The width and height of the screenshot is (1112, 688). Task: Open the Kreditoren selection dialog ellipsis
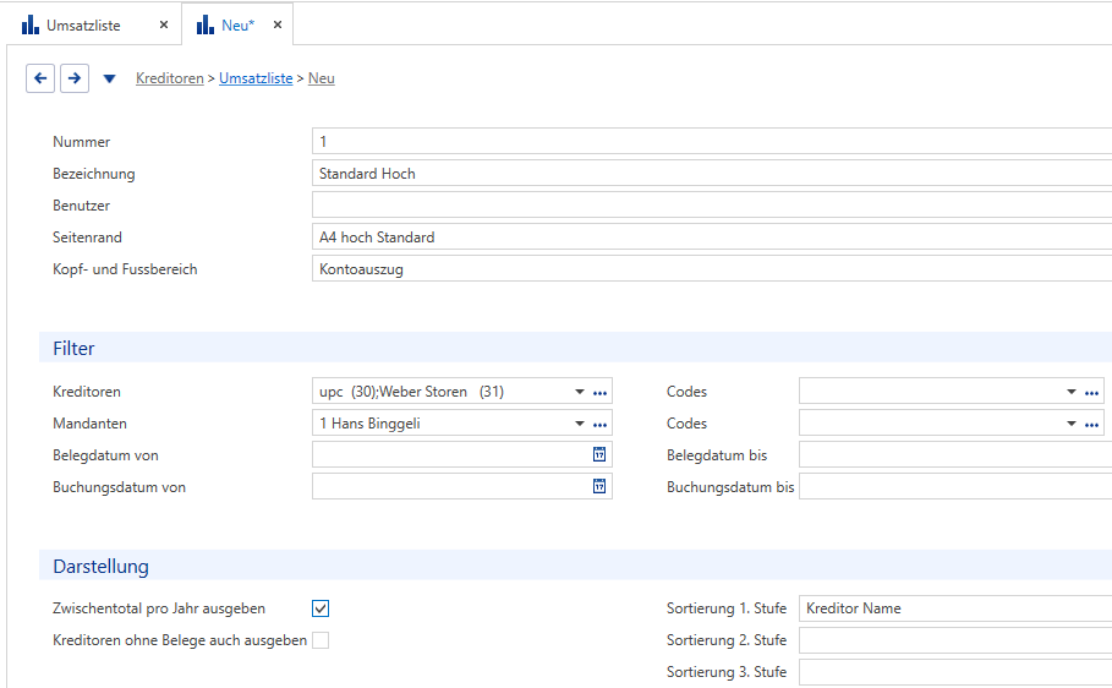[x=600, y=392]
